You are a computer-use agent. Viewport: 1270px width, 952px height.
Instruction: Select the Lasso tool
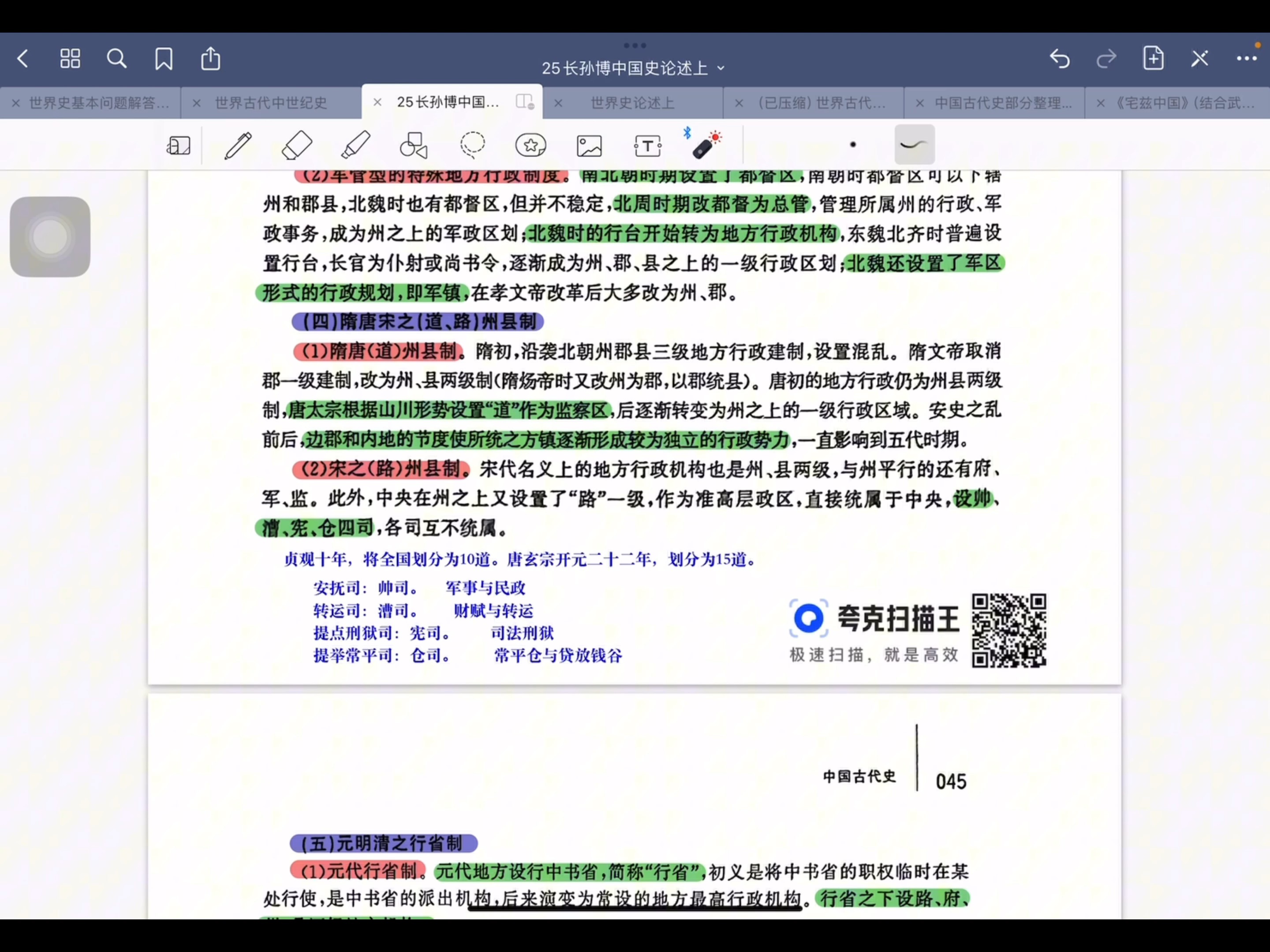click(473, 145)
